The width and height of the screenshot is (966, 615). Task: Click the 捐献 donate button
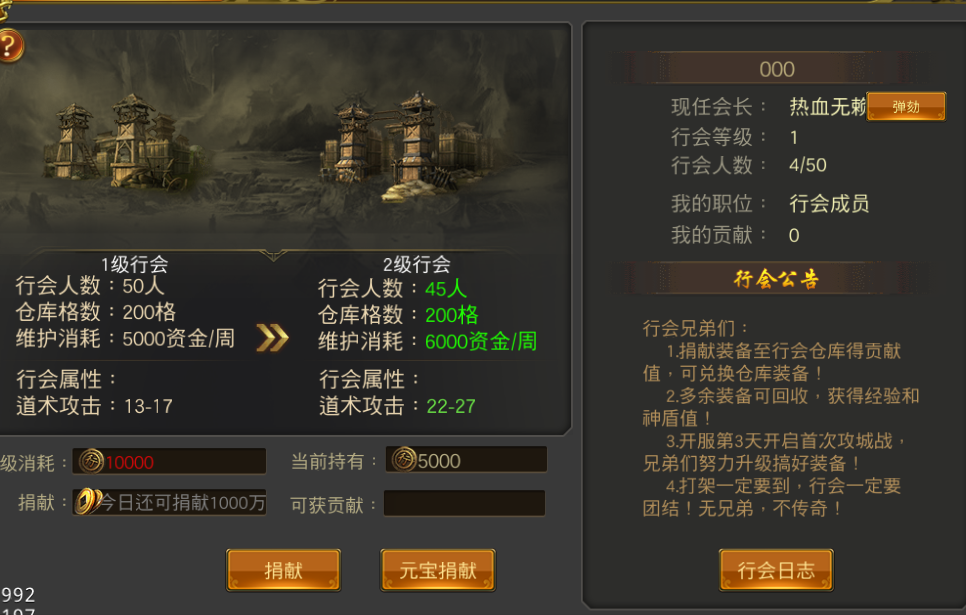pyautogui.click(x=283, y=570)
